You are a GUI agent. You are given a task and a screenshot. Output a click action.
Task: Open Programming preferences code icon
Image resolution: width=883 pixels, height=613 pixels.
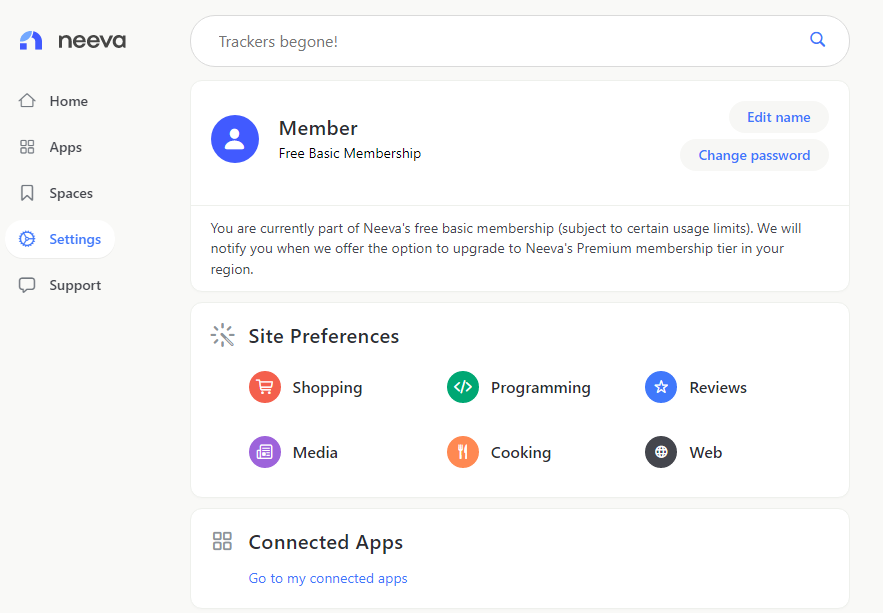[x=463, y=387]
